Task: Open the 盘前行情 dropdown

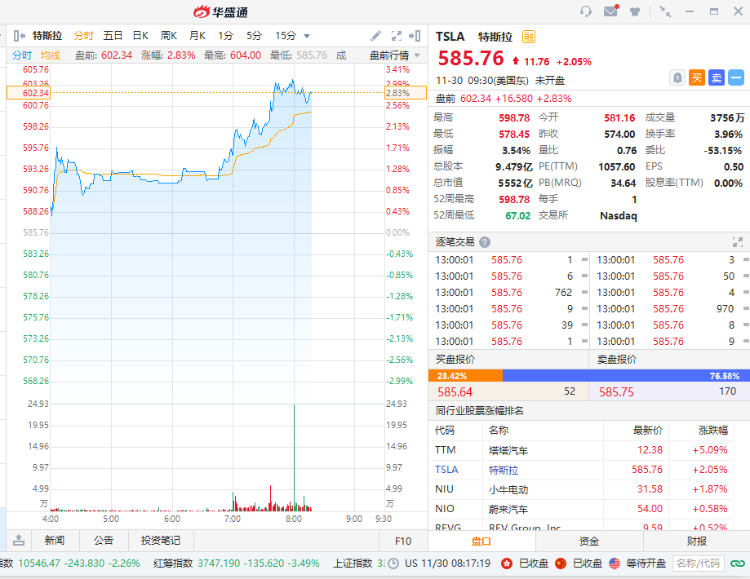Action: pyautogui.click(x=395, y=56)
